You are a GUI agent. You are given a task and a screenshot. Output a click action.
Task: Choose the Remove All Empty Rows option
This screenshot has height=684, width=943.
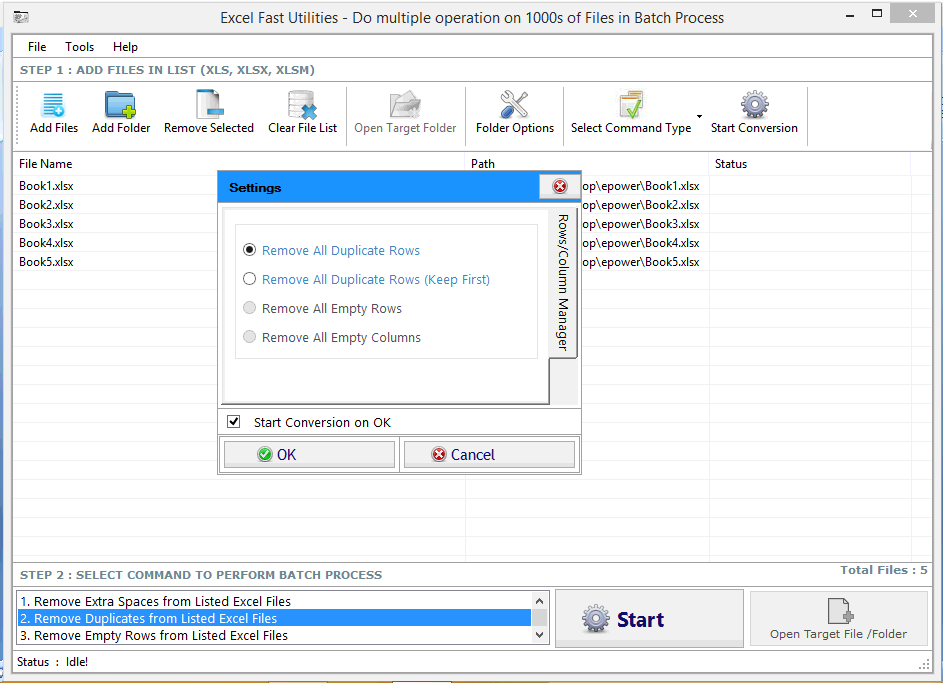tap(249, 308)
